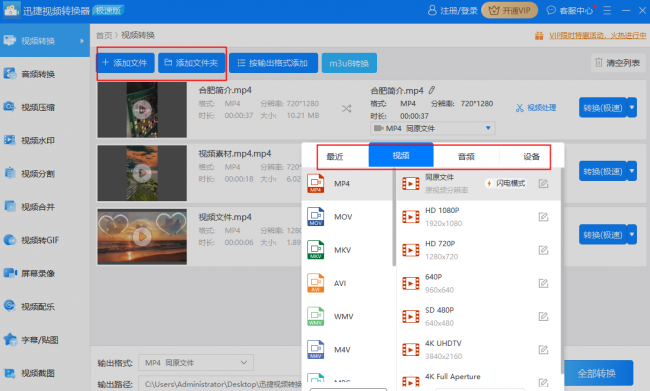Click 转换(极速) for 合肥简介.mp4
This screenshot has width=650, height=391.
[x=603, y=108]
